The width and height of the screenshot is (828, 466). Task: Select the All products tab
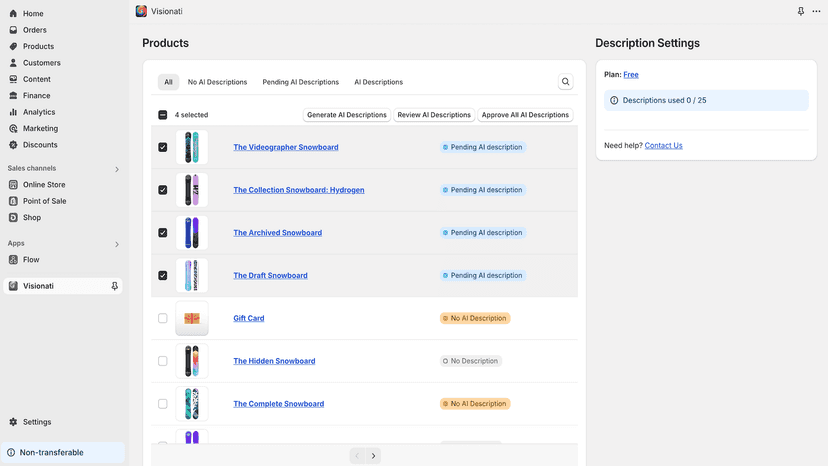[168, 82]
